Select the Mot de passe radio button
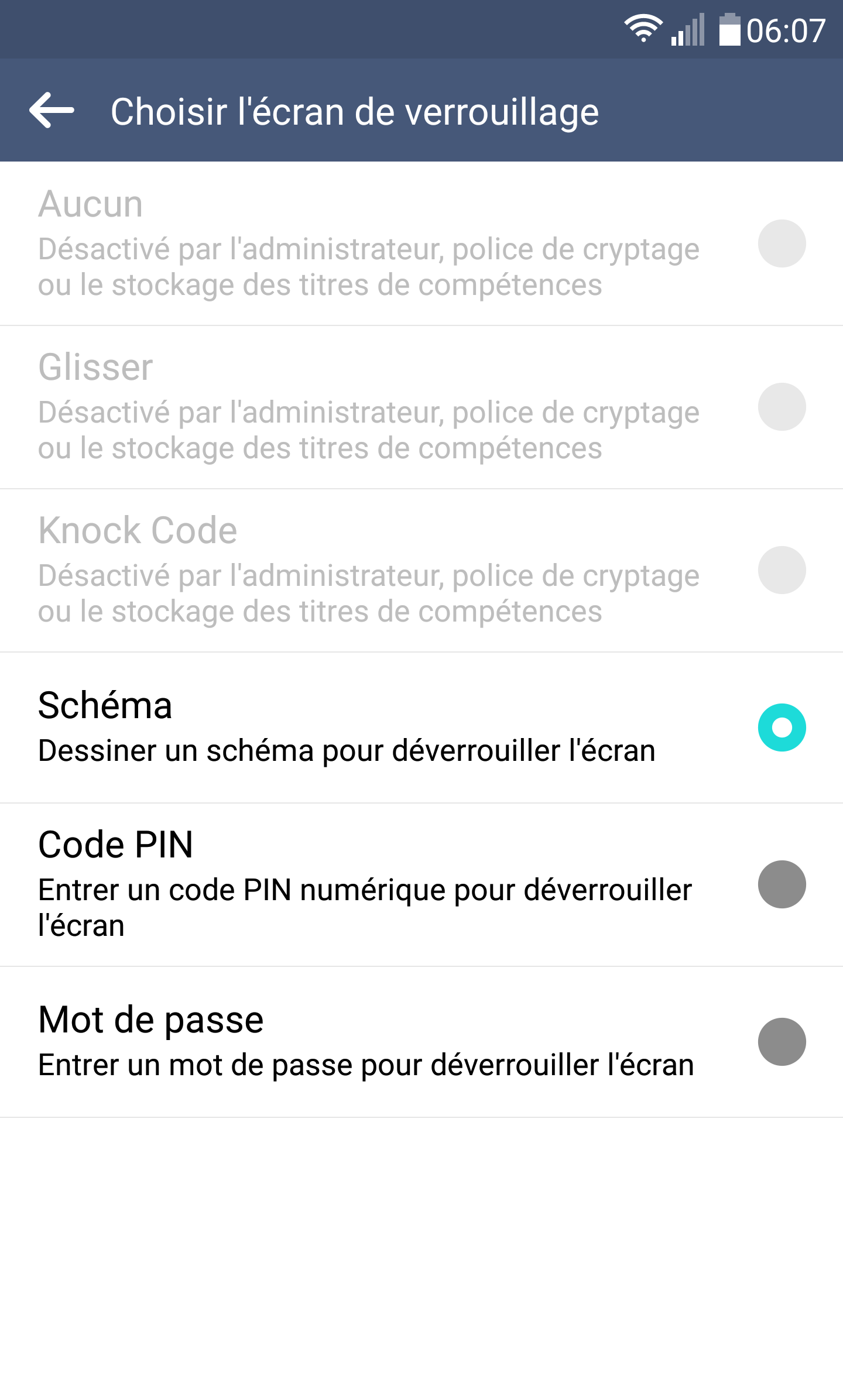 click(782, 1042)
